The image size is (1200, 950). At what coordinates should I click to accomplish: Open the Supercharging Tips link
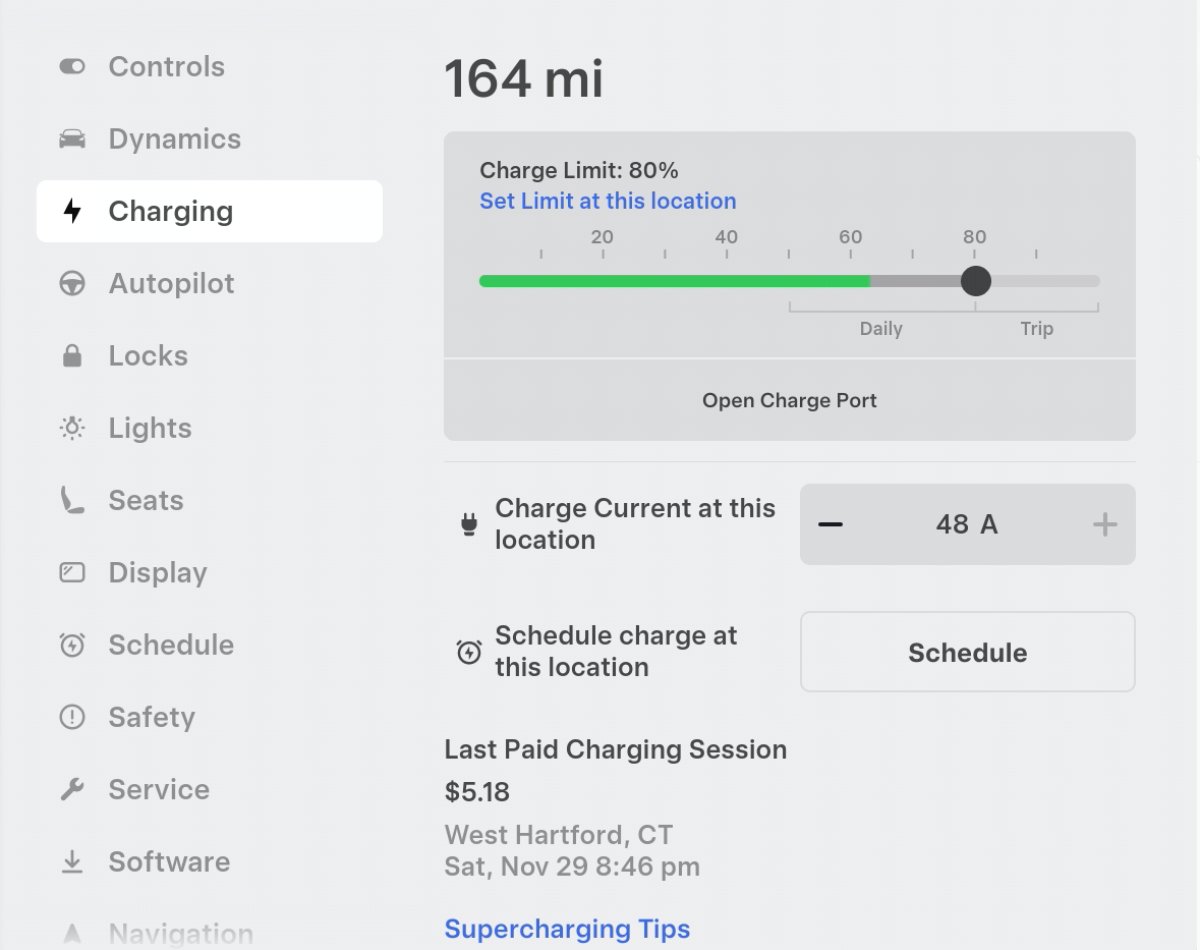click(x=567, y=929)
